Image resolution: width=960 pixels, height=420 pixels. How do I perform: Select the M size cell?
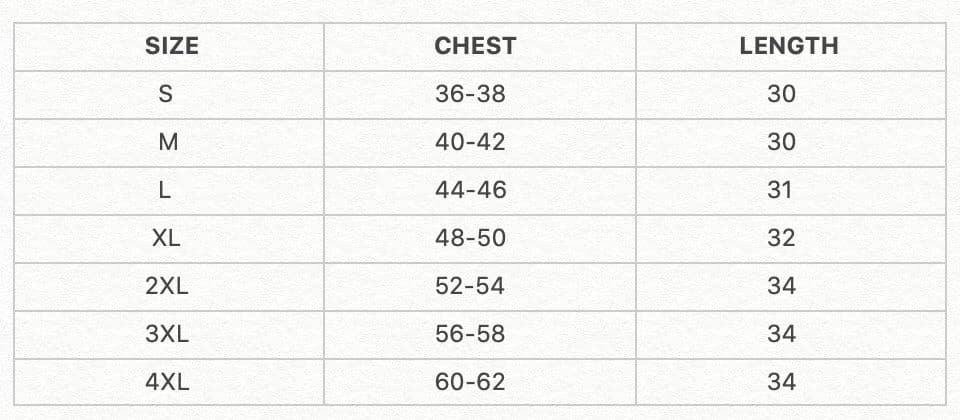(168, 142)
